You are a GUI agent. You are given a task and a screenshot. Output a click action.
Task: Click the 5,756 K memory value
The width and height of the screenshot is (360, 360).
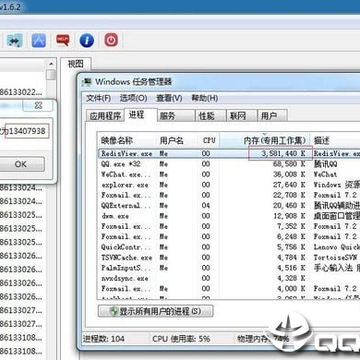[292, 247]
